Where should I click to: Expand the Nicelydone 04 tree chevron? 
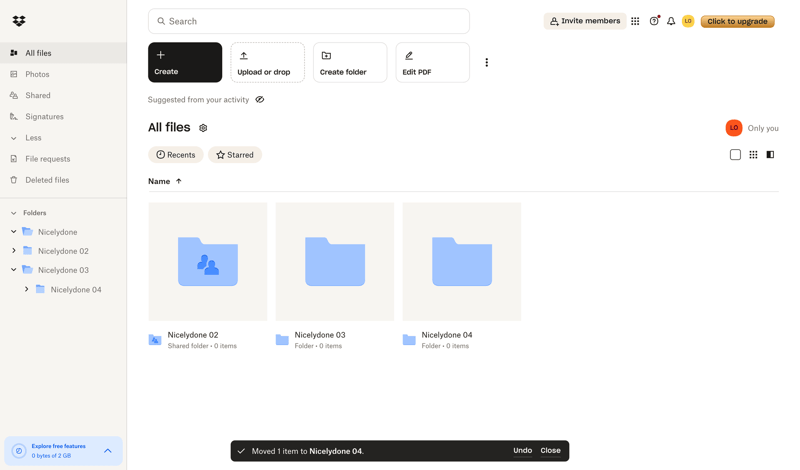pos(27,289)
